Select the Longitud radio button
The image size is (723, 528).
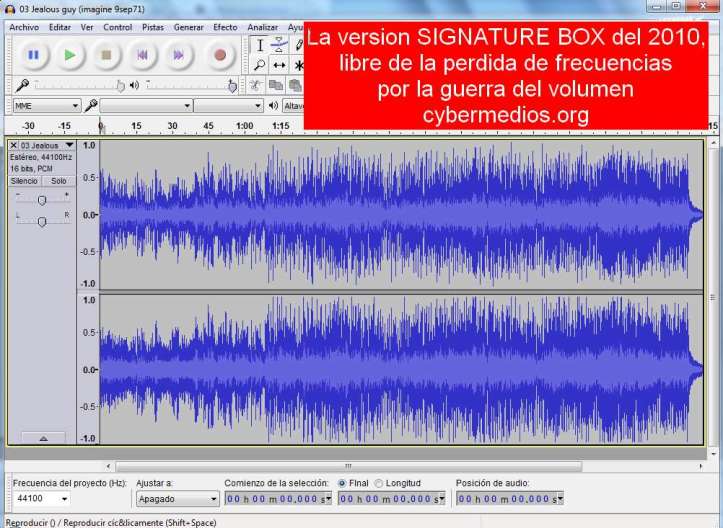click(x=379, y=483)
